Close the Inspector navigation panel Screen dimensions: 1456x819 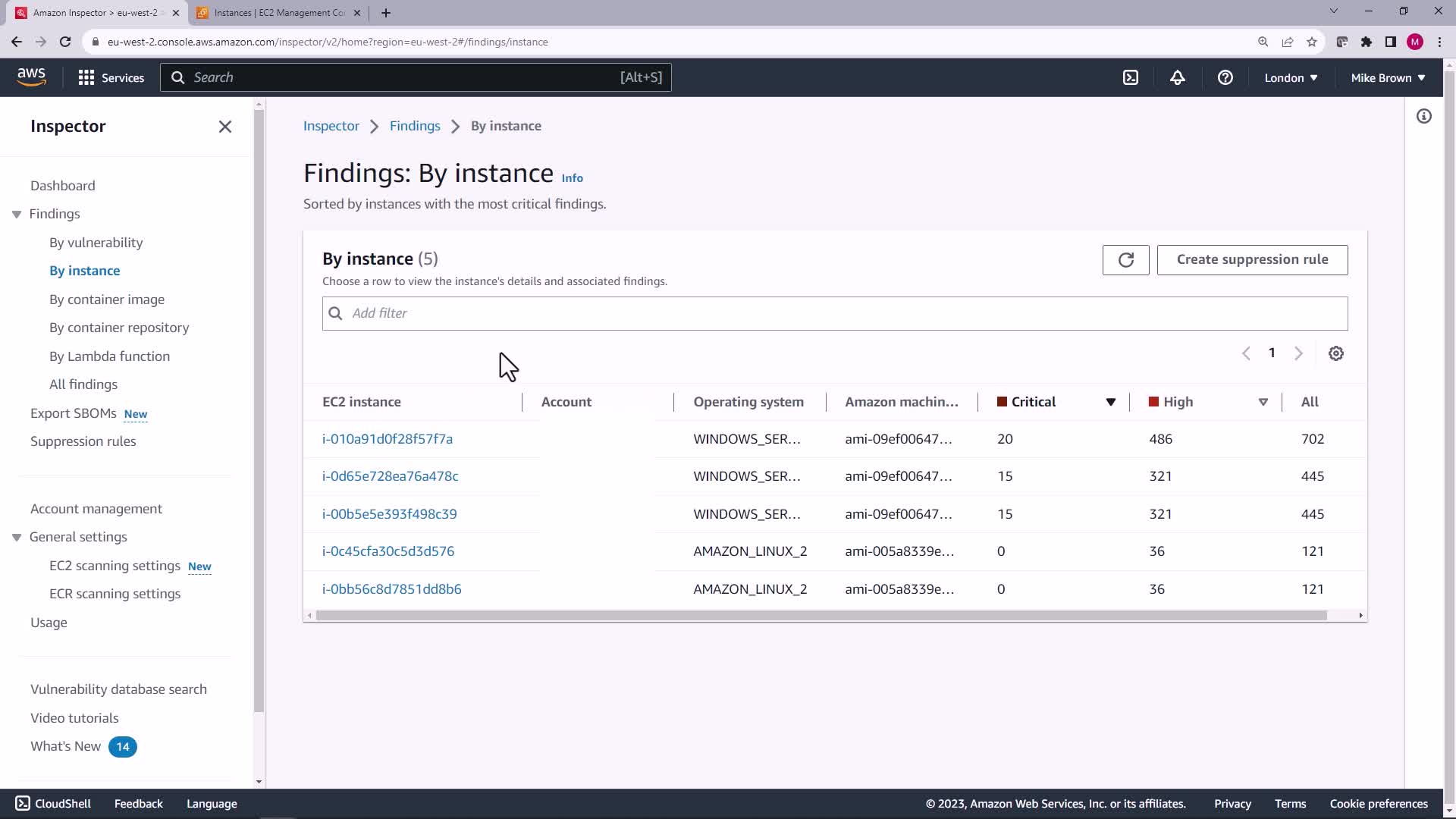point(225,127)
